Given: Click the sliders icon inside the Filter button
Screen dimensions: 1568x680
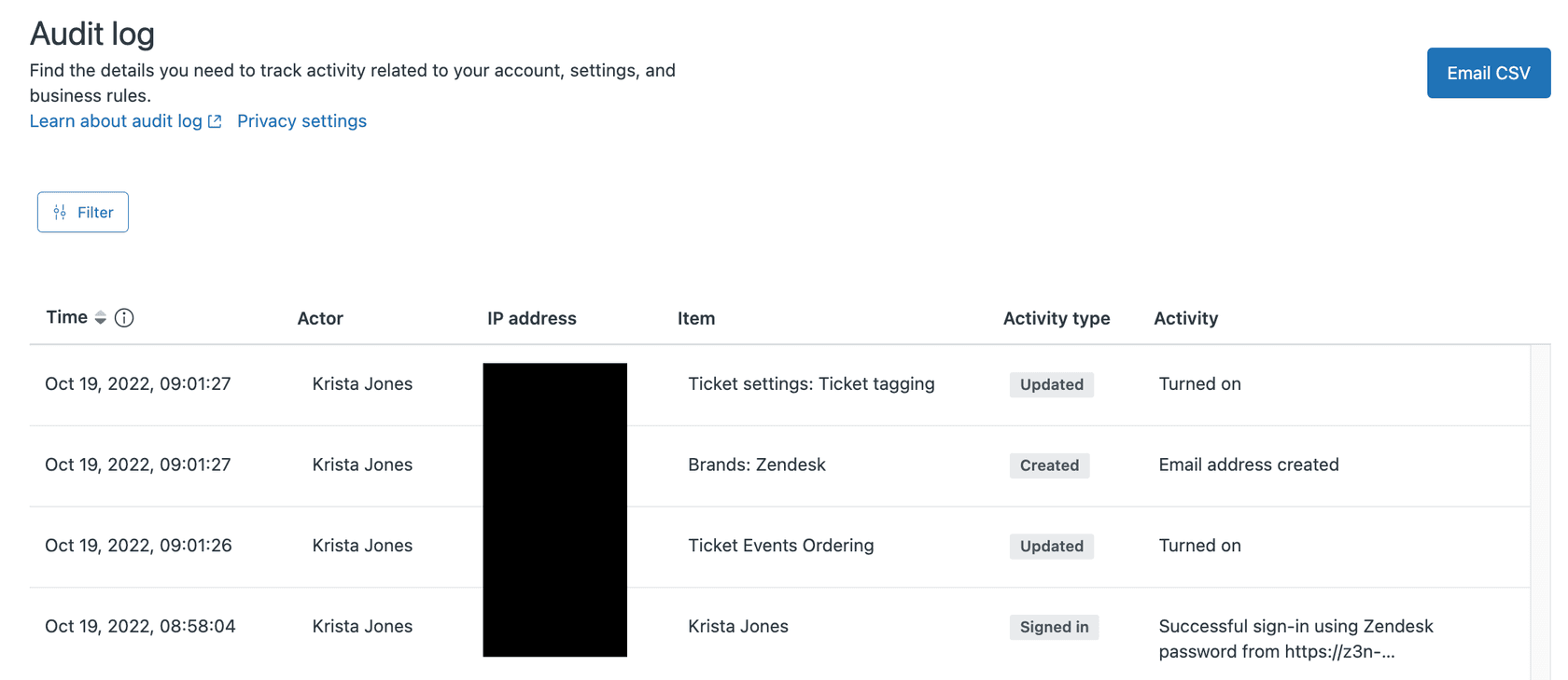Looking at the screenshot, I should (60, 212).
